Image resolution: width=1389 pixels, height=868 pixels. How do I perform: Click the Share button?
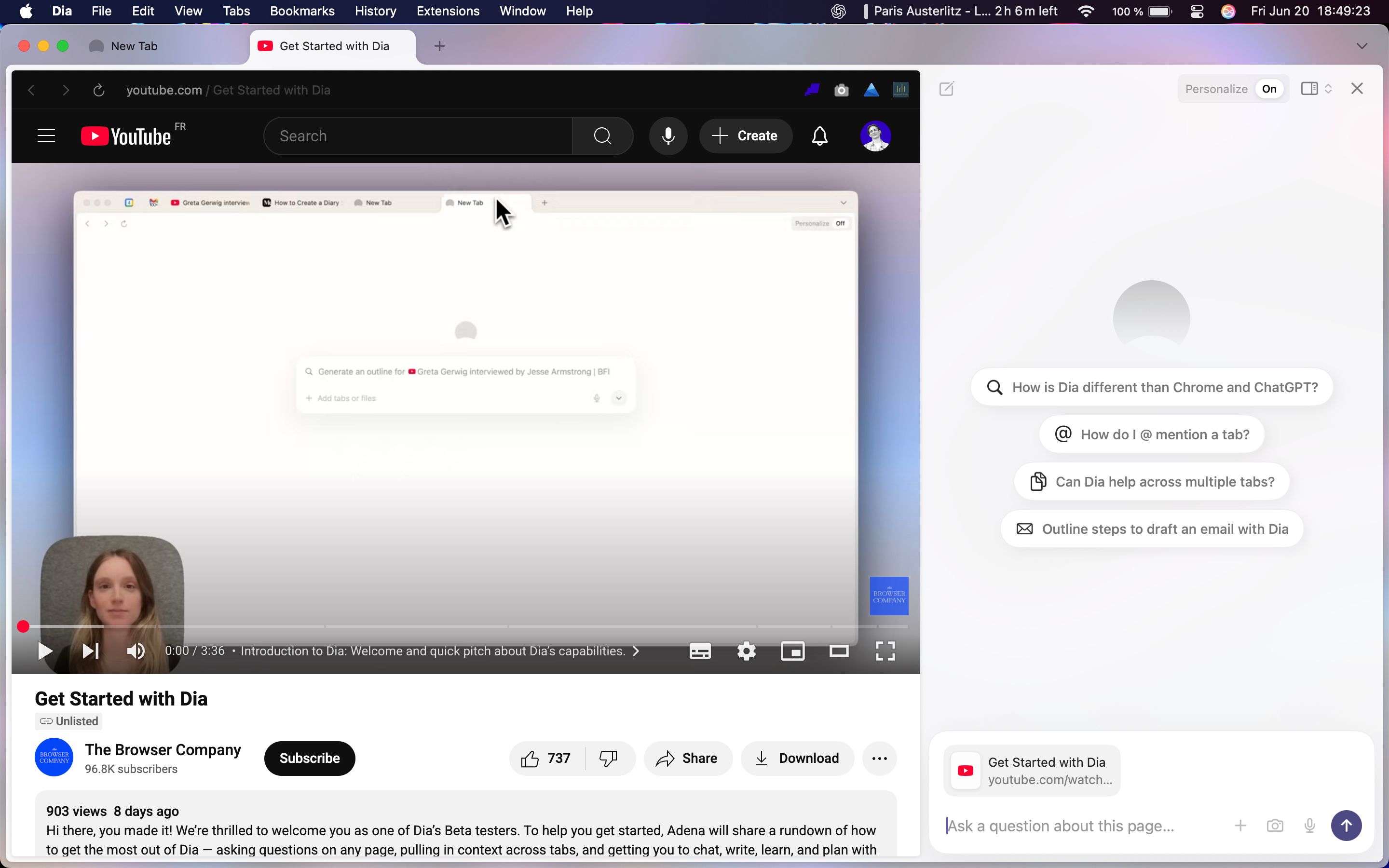[688, 759]
